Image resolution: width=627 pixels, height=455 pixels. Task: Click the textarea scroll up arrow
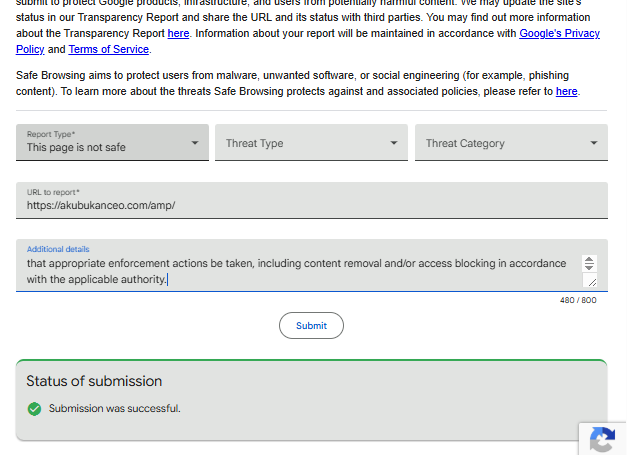589,259
